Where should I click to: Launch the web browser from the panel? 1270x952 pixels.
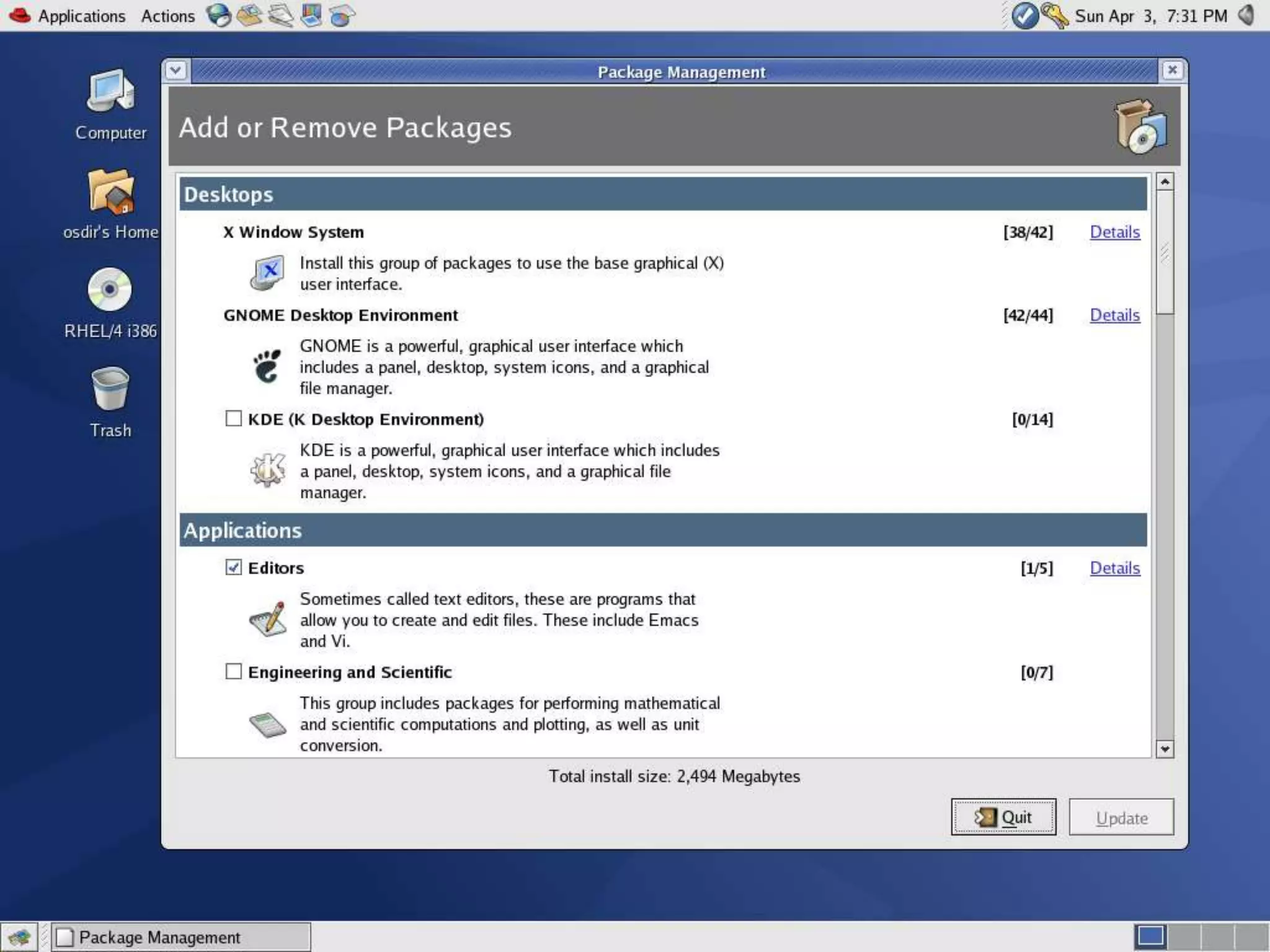tap(218, 15)
